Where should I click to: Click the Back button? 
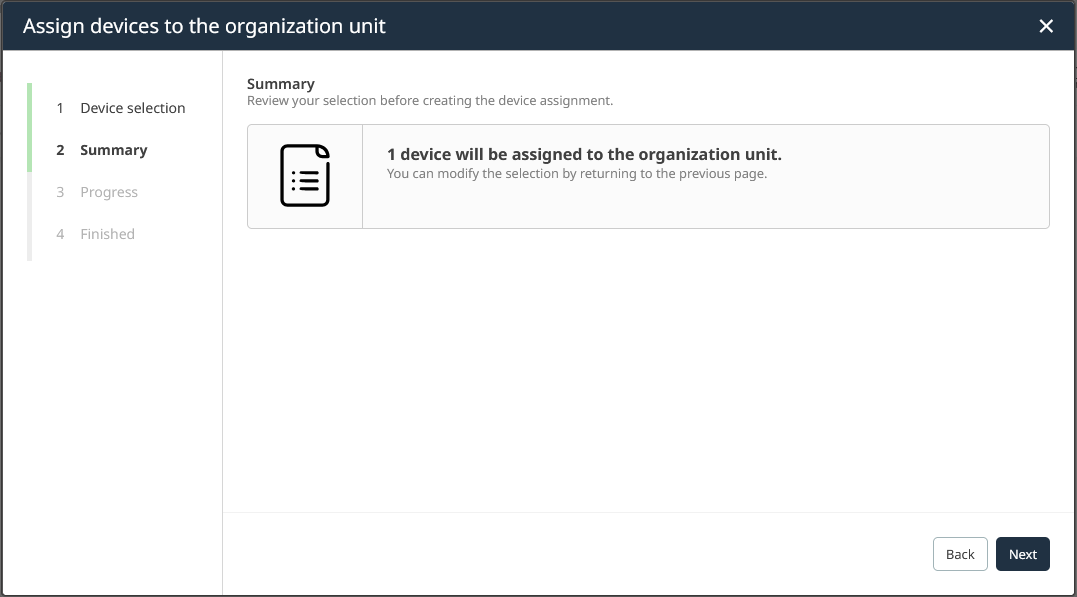pos(959,553)
